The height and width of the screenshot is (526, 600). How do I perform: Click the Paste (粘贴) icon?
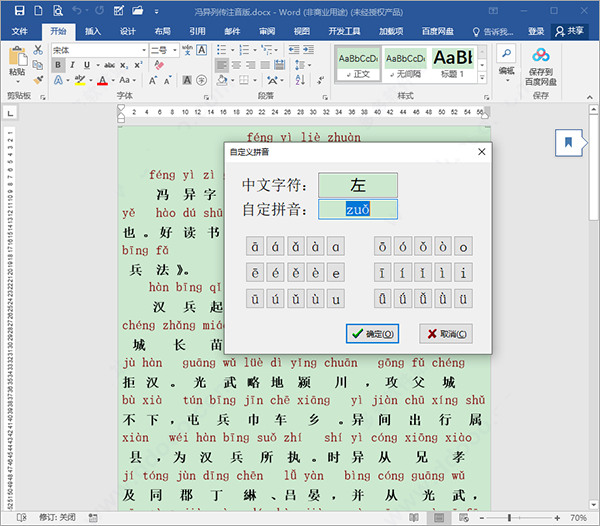[17, 58]
